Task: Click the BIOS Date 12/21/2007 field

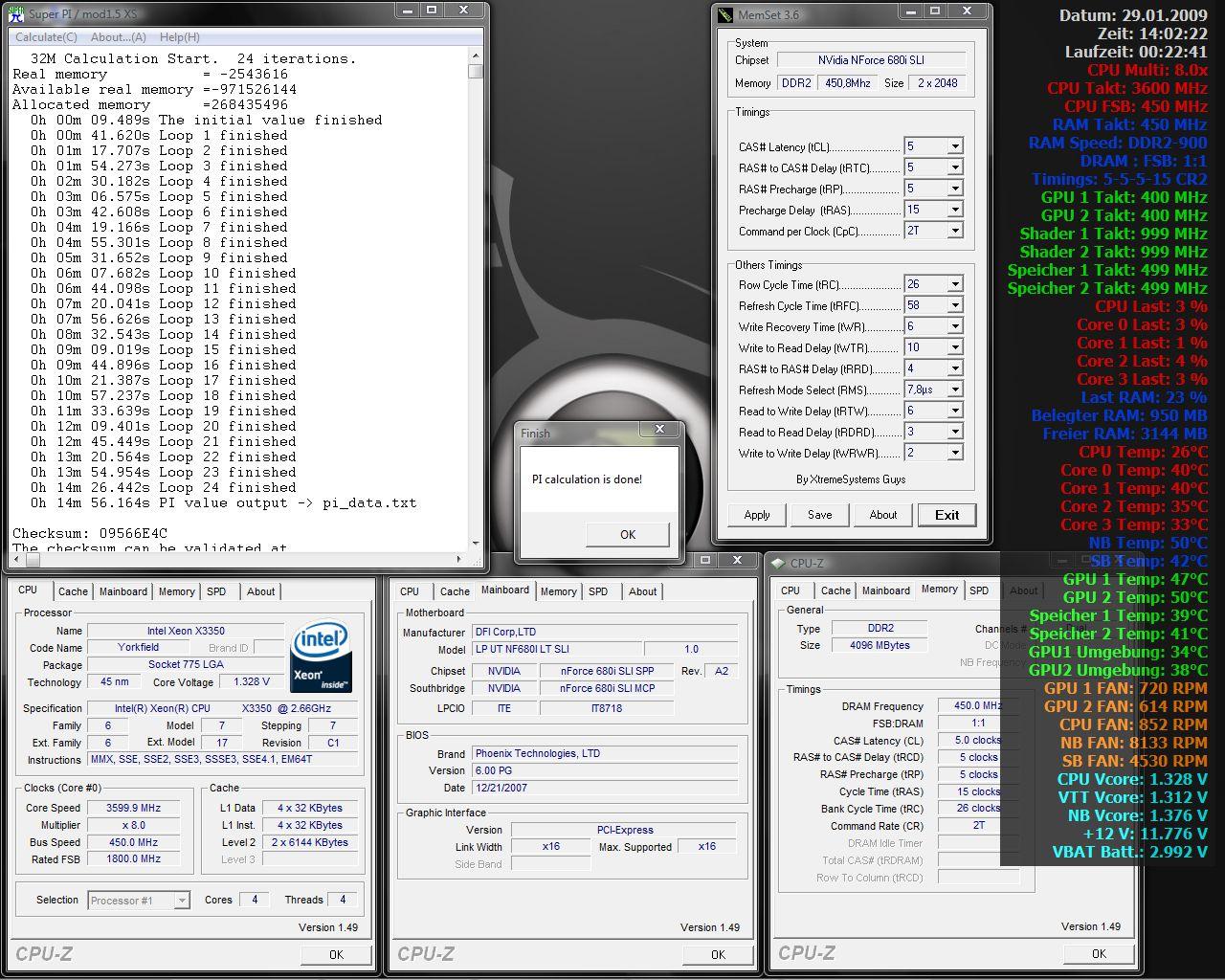Action: click(605, 788)
